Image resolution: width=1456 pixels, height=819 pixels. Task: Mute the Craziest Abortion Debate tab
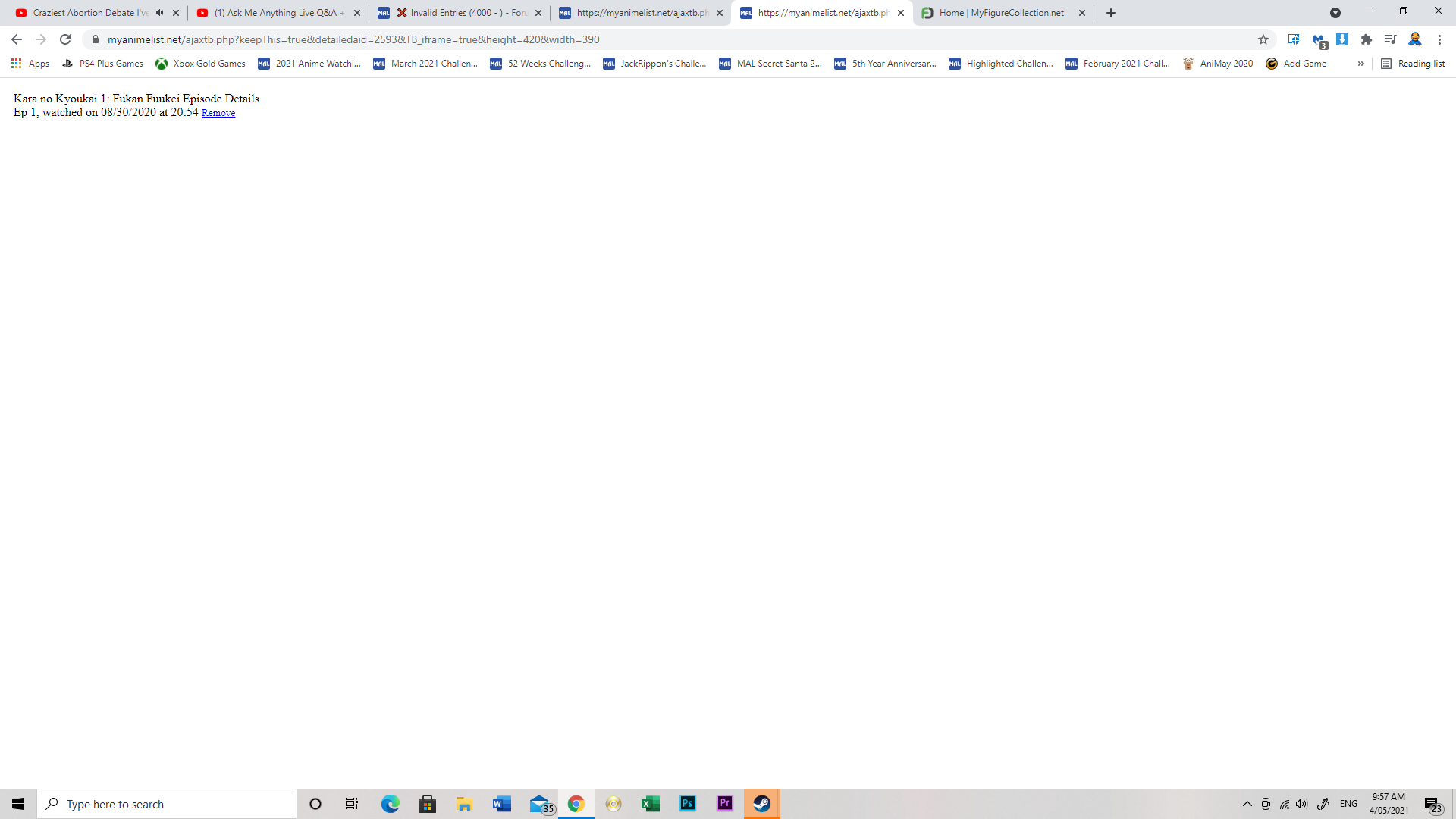tap(160, 13)
